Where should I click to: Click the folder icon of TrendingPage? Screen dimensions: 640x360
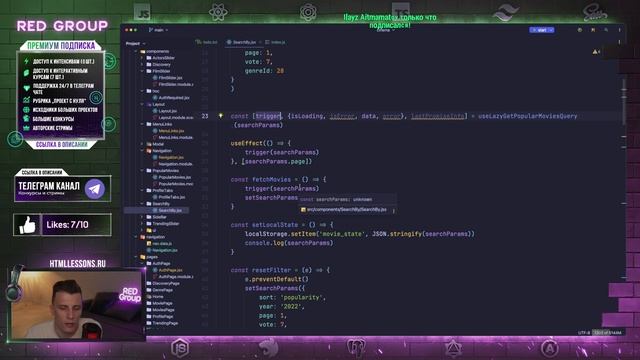pos(149,323)
